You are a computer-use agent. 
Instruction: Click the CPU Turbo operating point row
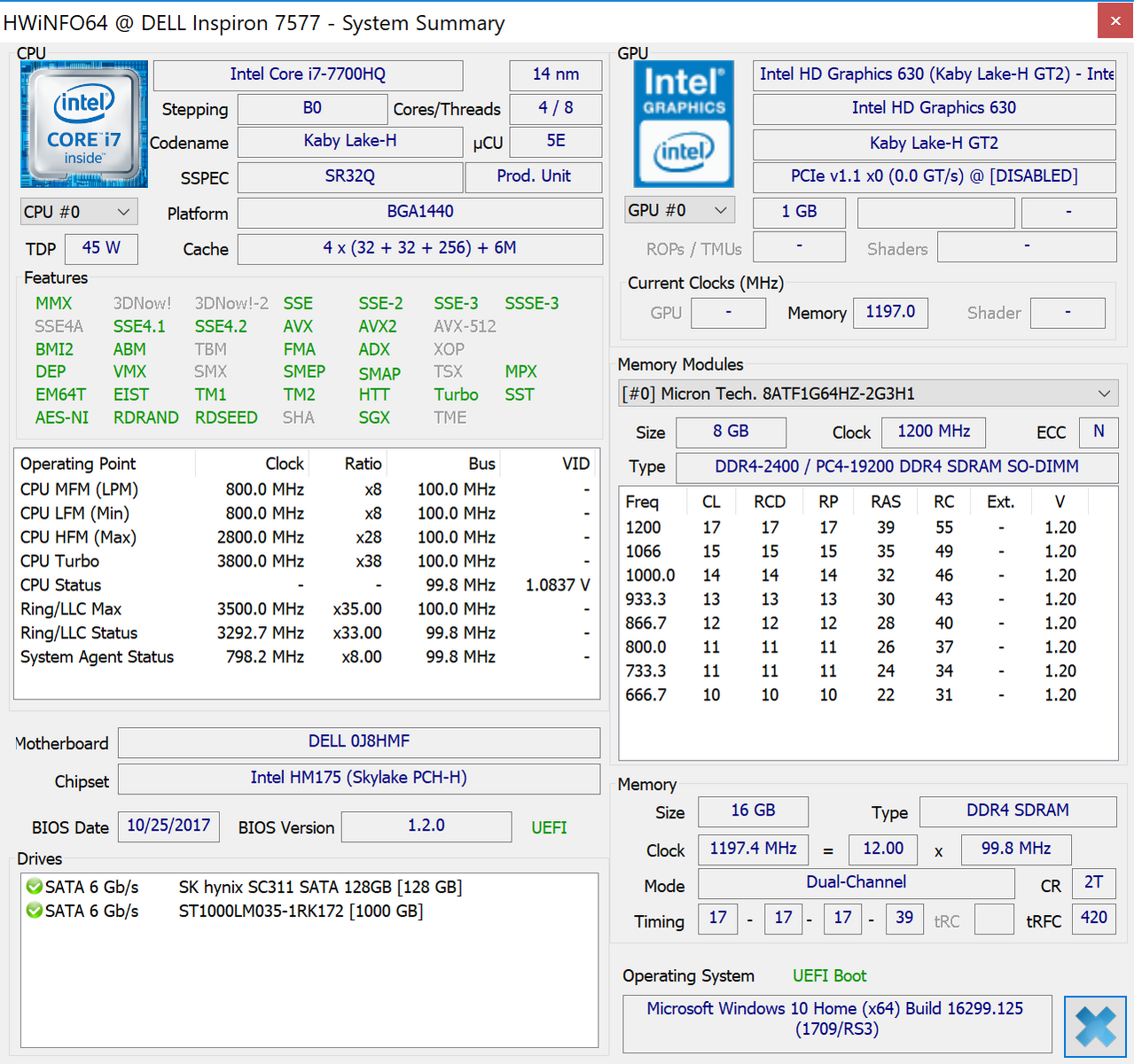pos(307,561)
